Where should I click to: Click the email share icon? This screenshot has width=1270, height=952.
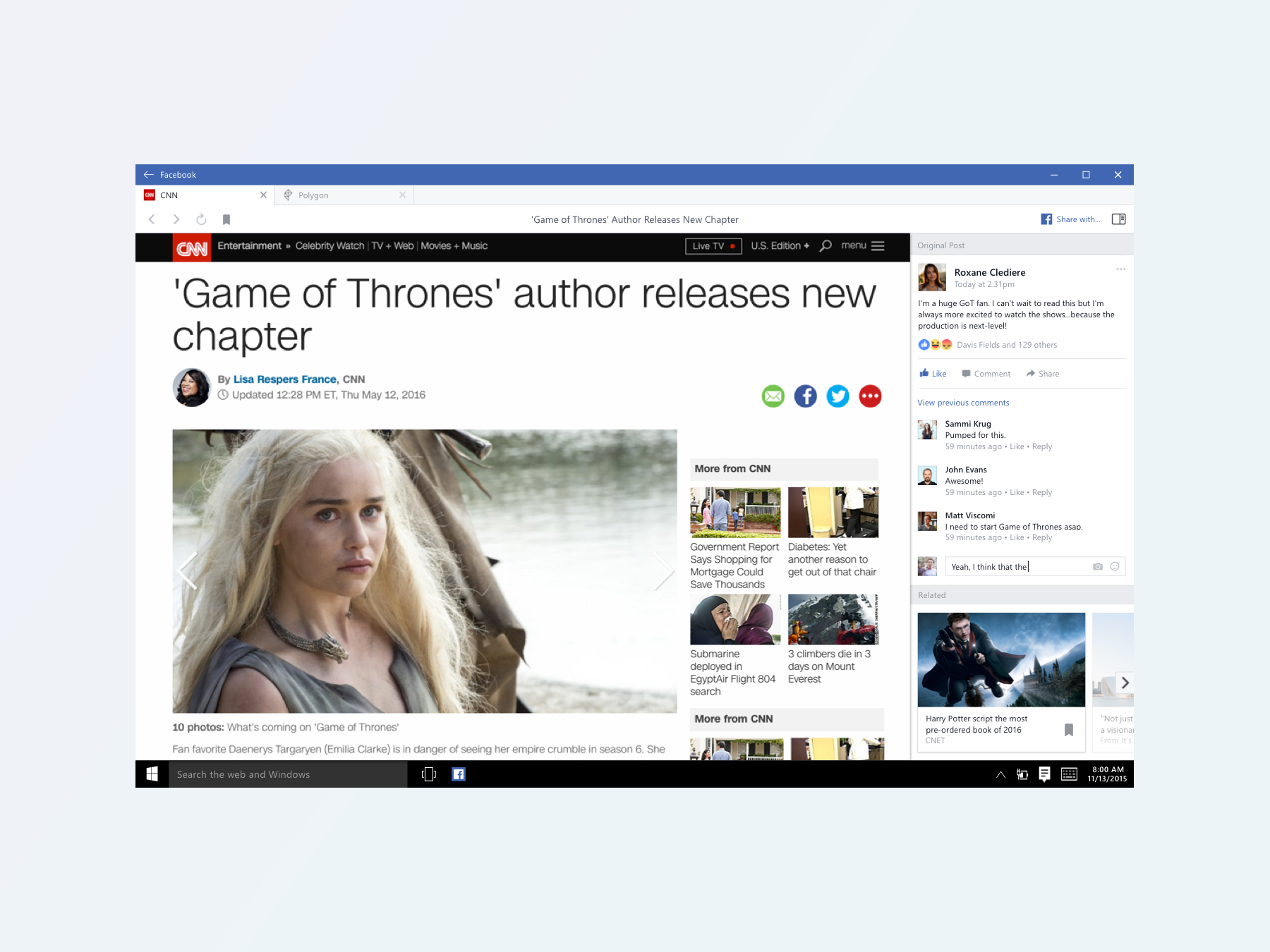pyautogui.click(x=773, y=396)
